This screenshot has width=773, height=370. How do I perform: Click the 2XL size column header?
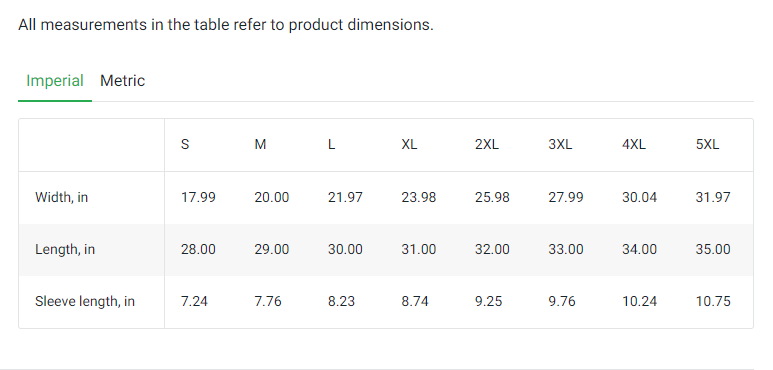pyautogui.click(x=487, y=145)
